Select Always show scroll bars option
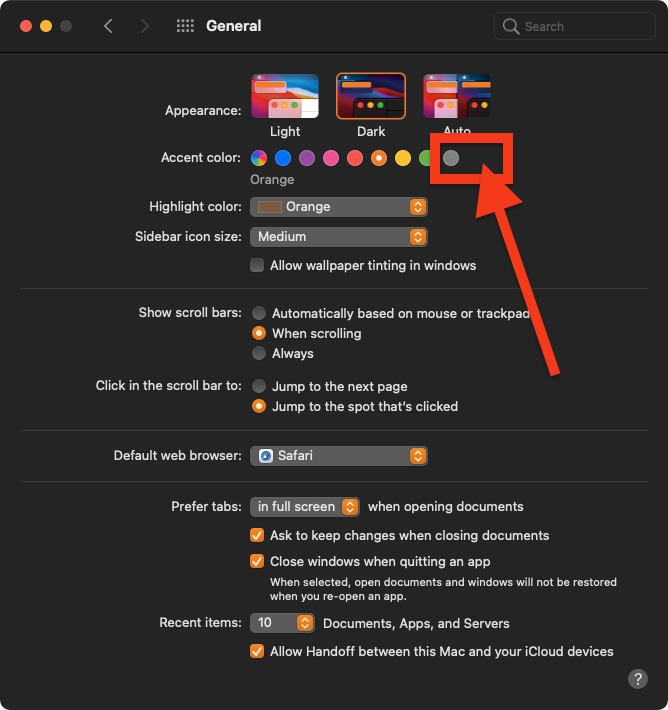The image size is (668, 710). [x=259, y=353]
